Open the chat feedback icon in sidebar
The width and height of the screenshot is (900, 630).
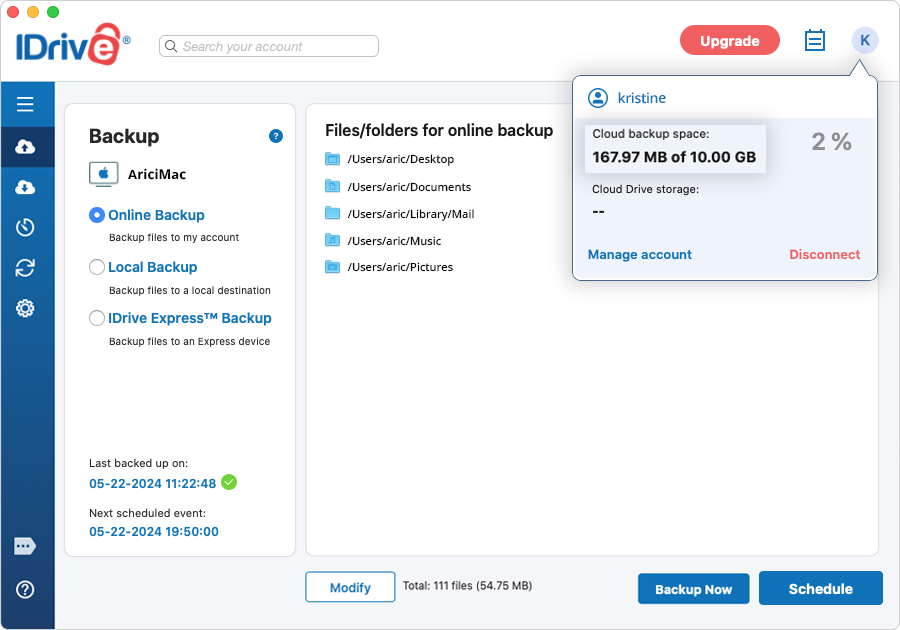click(x=25, y=546)
